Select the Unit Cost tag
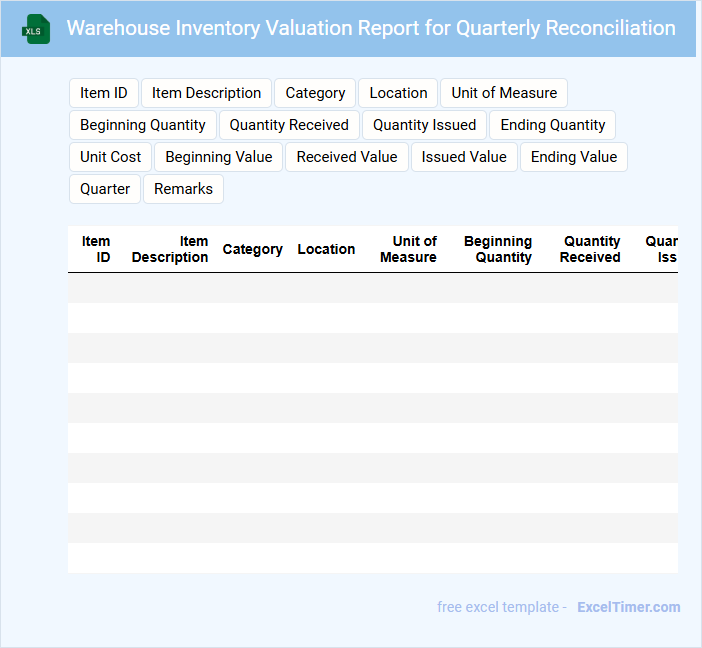Image resolution: width=702 pixels, height=648 pixels. (111, 157)
